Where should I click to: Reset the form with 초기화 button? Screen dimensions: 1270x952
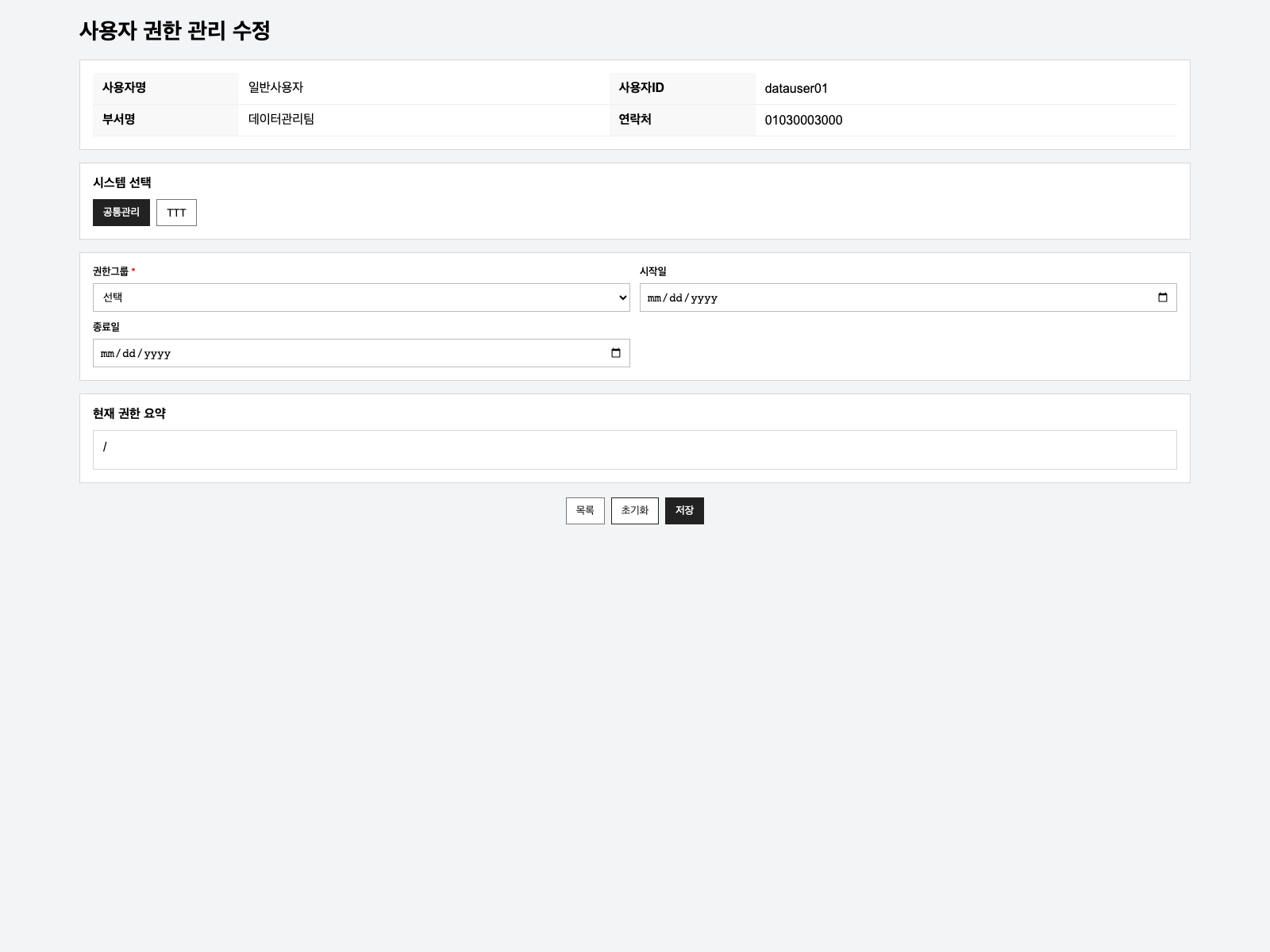coord(635,511)
